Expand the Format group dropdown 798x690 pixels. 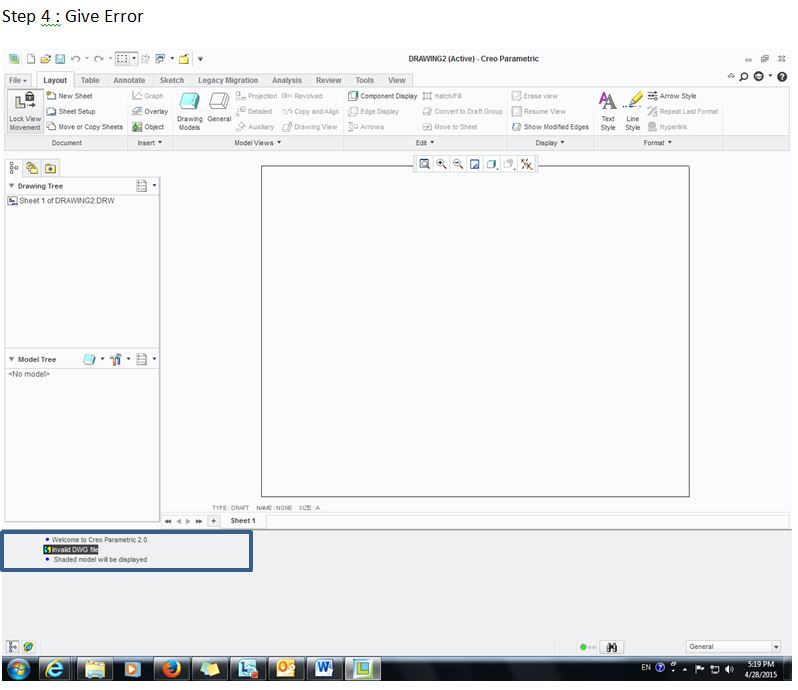(x=658, y=143)
